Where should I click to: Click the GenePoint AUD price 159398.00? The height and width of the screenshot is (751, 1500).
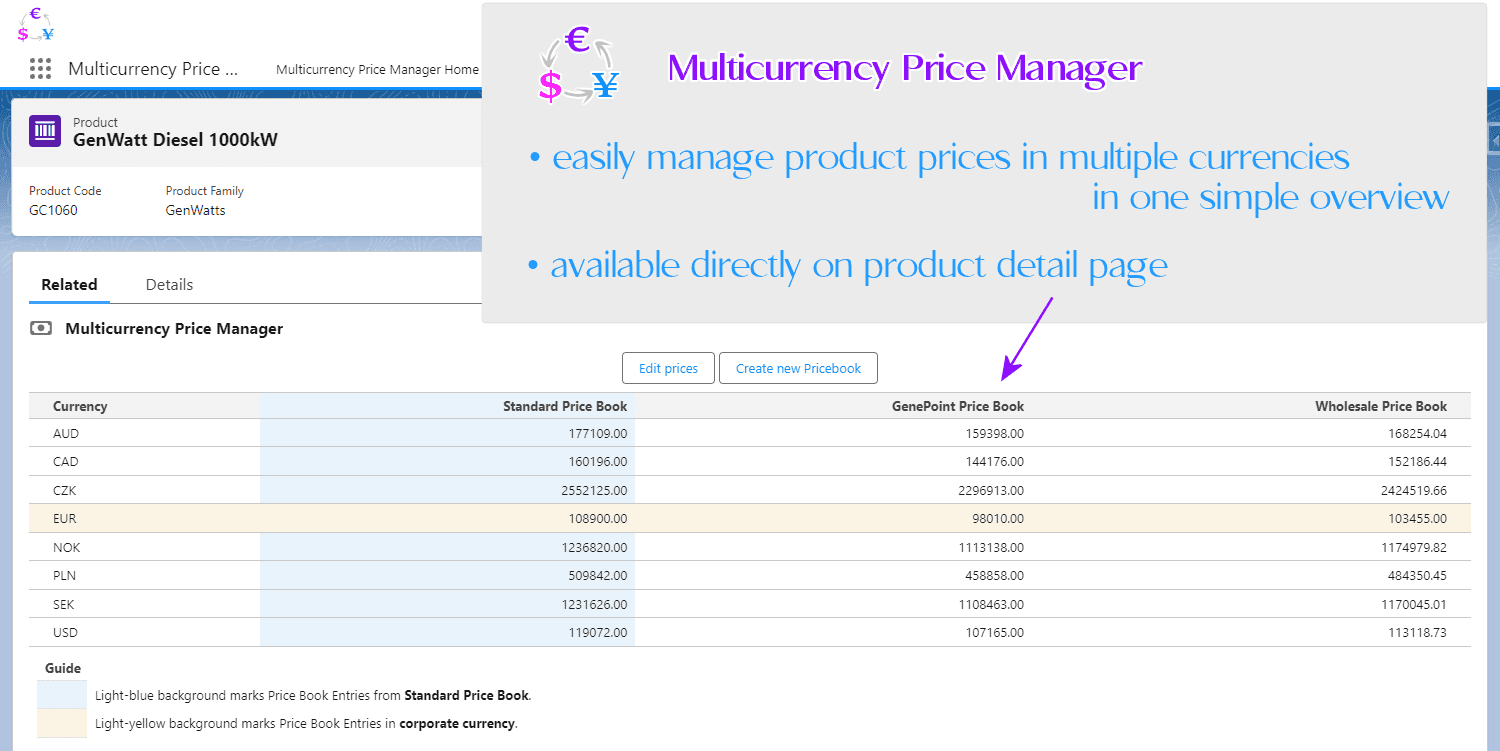[993, 434]
